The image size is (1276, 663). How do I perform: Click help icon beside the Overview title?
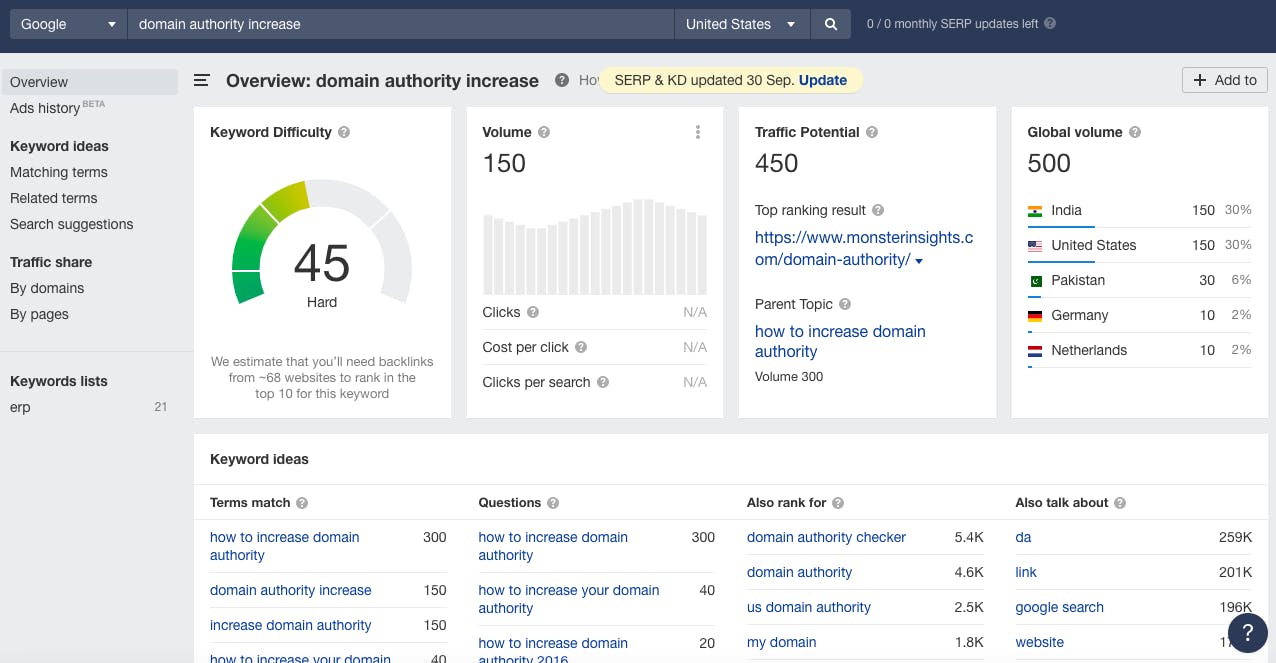pos(563,80)
